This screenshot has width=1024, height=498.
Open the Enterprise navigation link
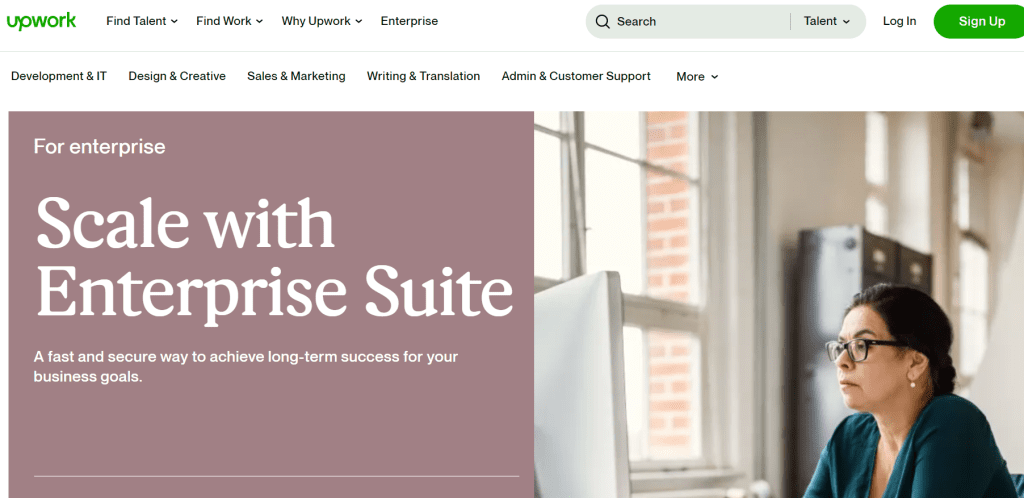point(409,21)
